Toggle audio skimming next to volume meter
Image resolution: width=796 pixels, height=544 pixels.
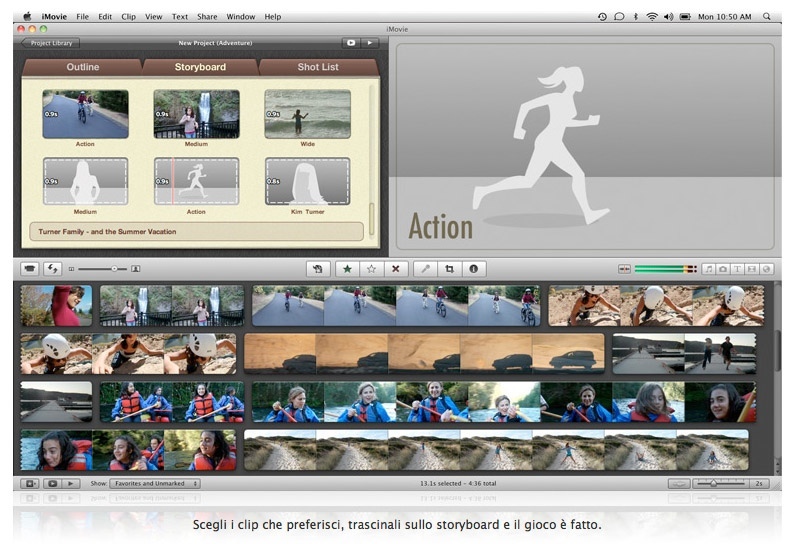click(624, 269)
